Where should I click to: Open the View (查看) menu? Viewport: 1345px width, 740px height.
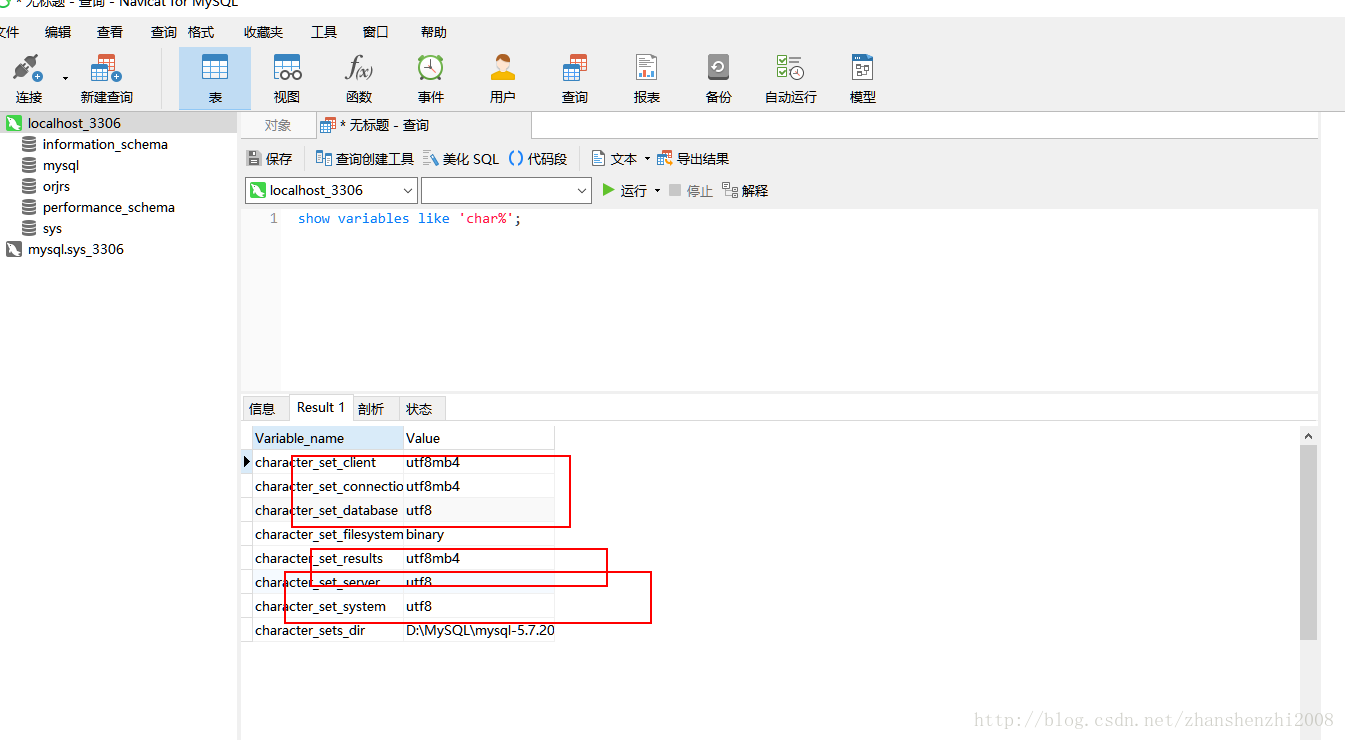[110, 32]
